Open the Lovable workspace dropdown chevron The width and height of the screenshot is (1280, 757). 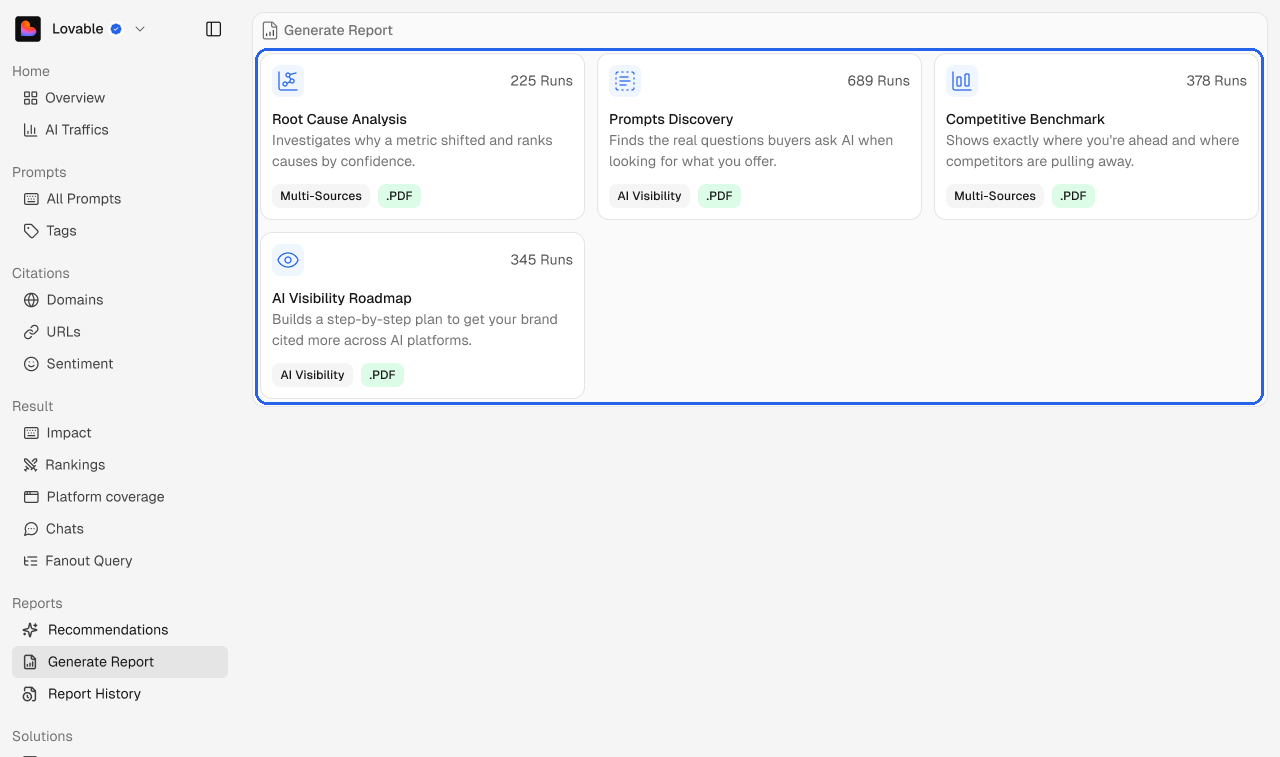[140, 29]
